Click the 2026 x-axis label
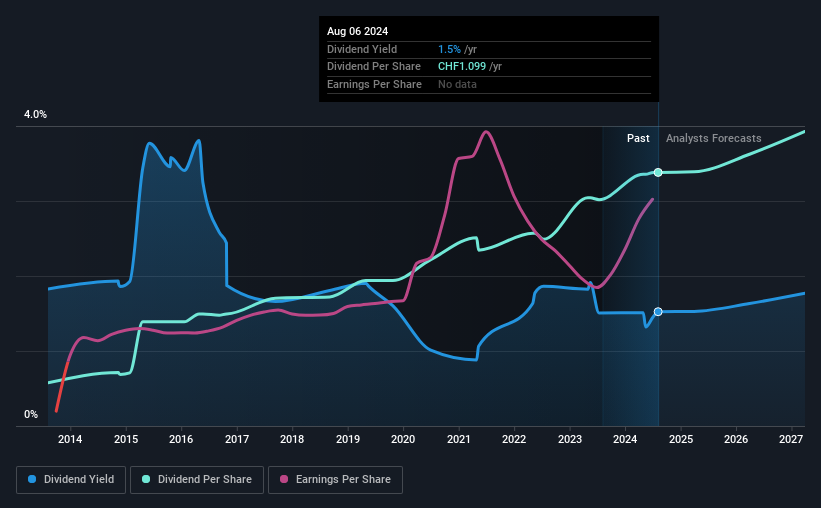The height and width of the screenshot is (508, 821). (736, 439)
